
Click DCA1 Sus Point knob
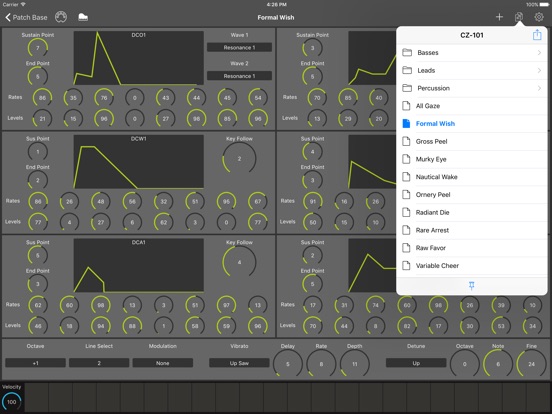[38, 256]
